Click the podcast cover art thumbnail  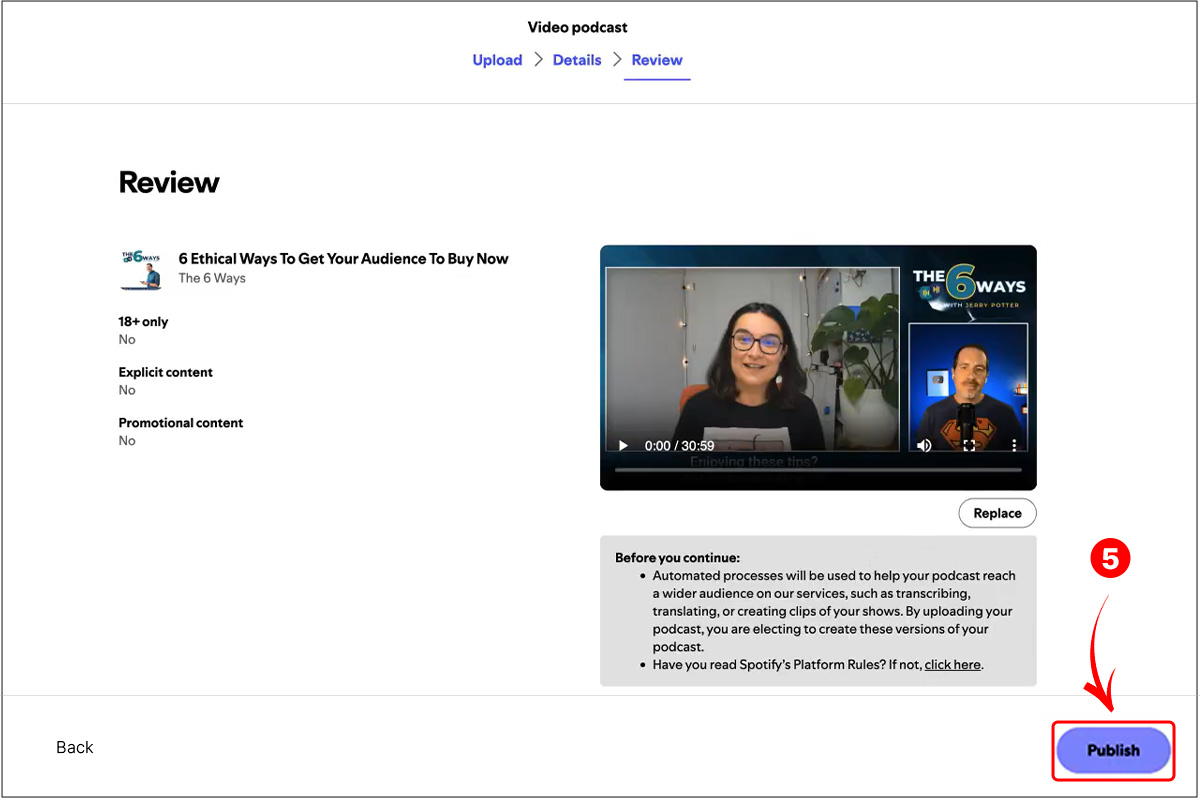[x=141, y=270]
